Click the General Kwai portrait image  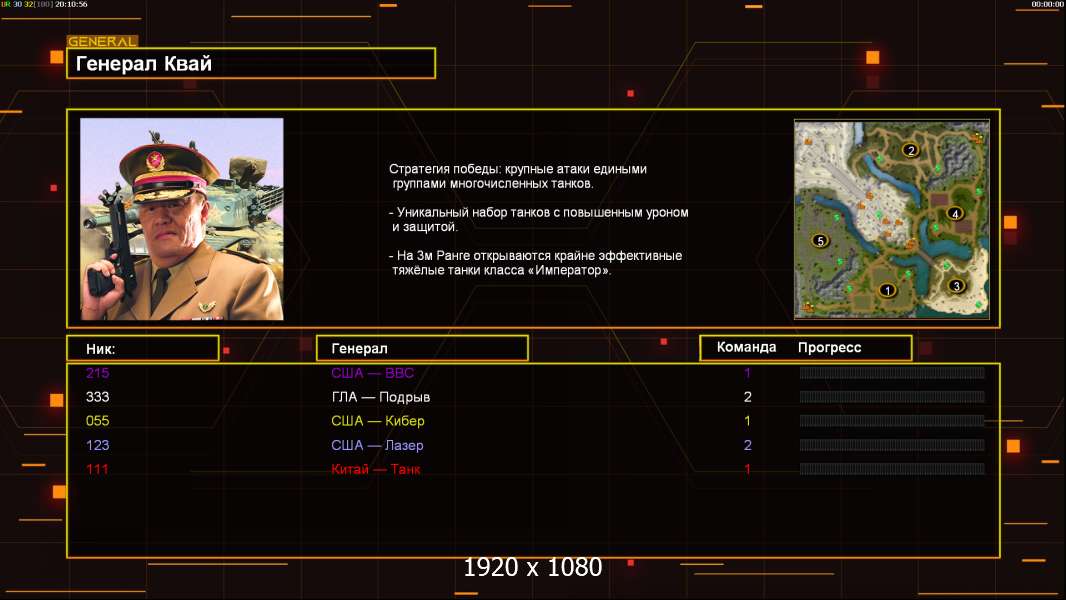[x=181, y=219]
